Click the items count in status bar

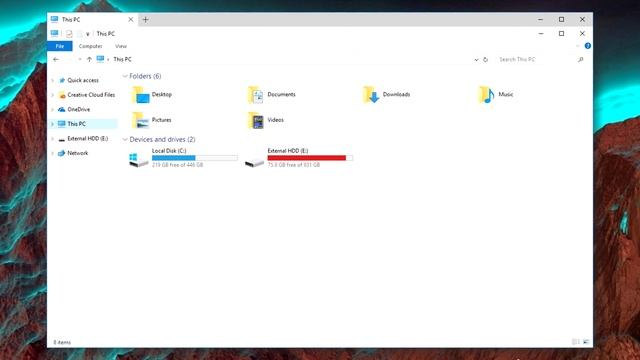[62, 342]
